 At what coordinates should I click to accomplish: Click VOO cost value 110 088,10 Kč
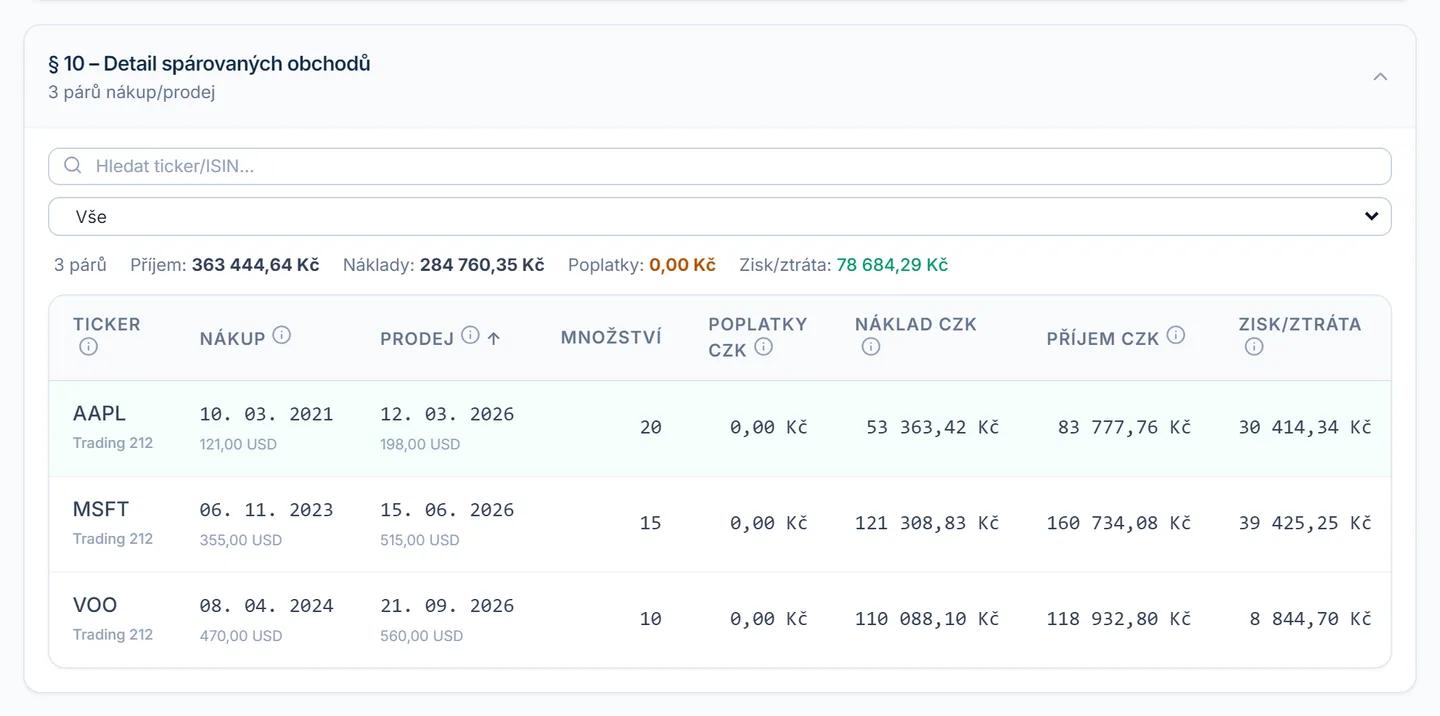[927, 619]
